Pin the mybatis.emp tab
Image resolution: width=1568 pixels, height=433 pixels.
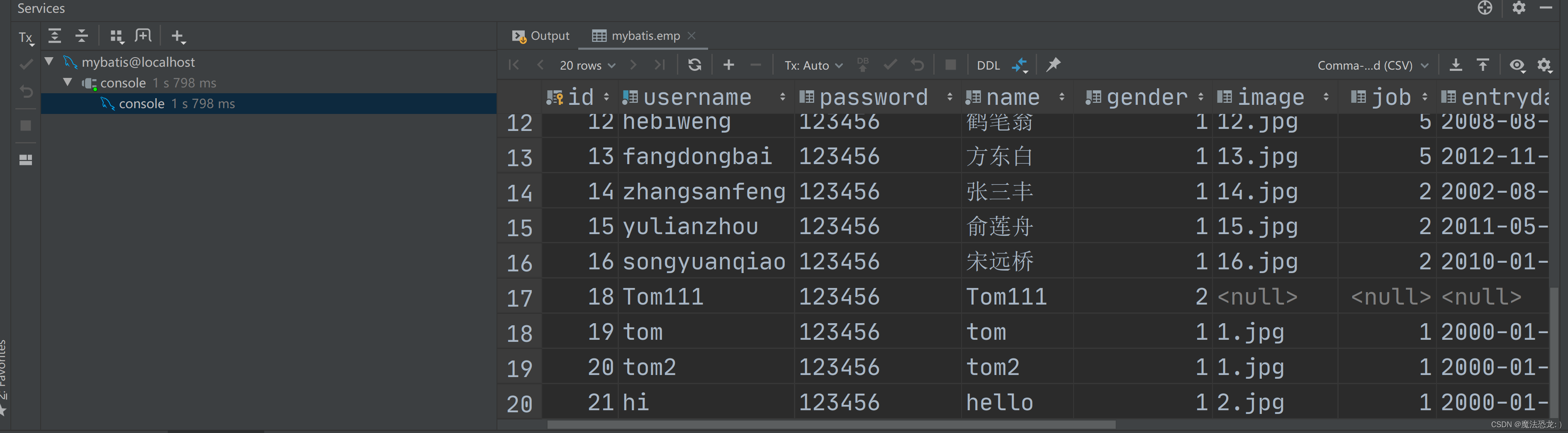(x=1053, y=65)
